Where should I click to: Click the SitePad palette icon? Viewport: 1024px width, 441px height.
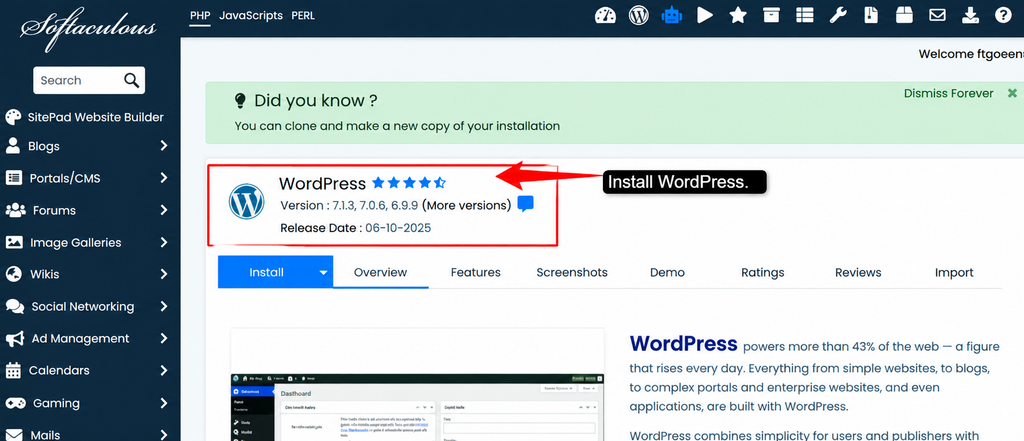13,117
